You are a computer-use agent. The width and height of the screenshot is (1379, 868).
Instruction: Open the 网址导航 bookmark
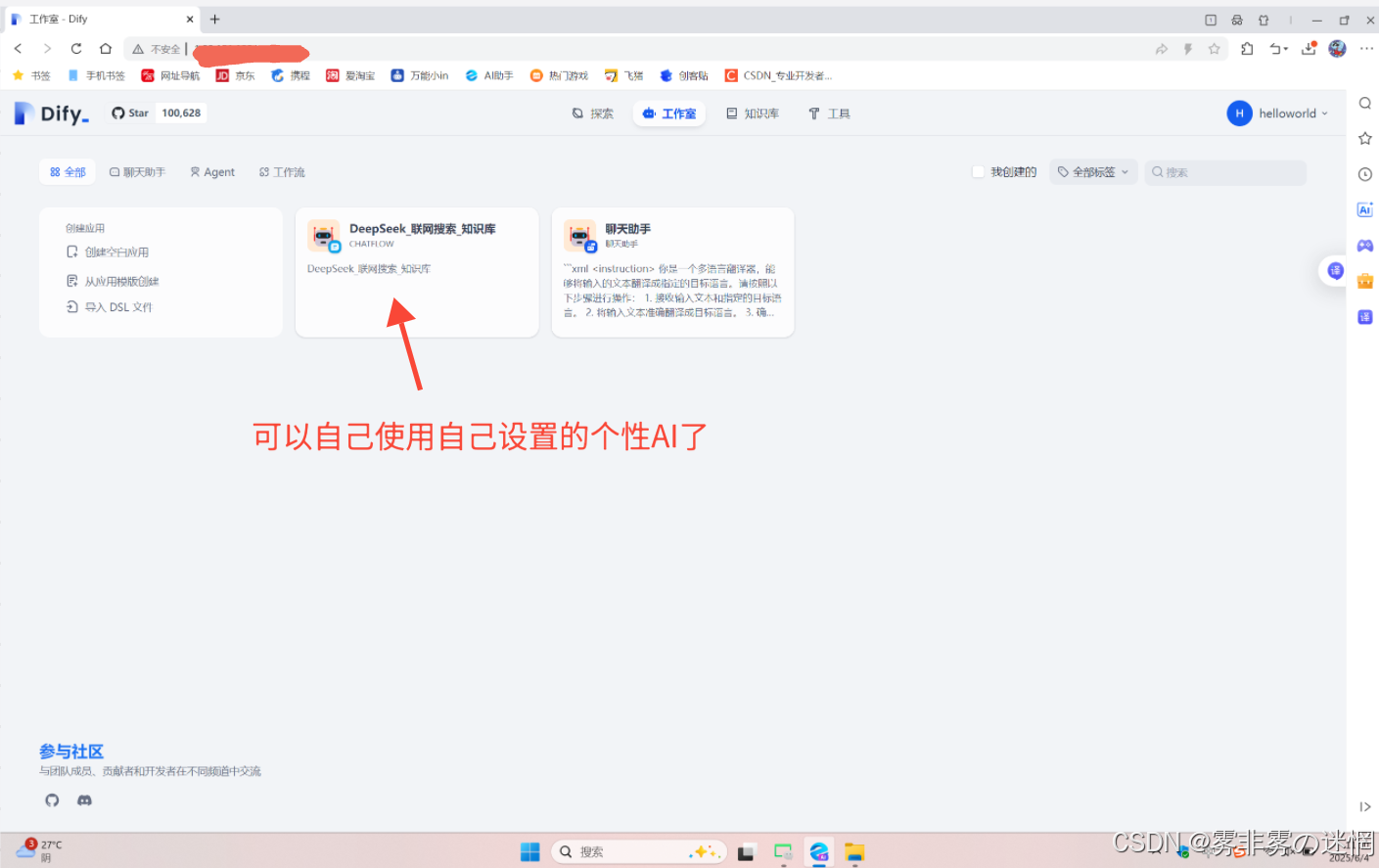pos(171,75)
